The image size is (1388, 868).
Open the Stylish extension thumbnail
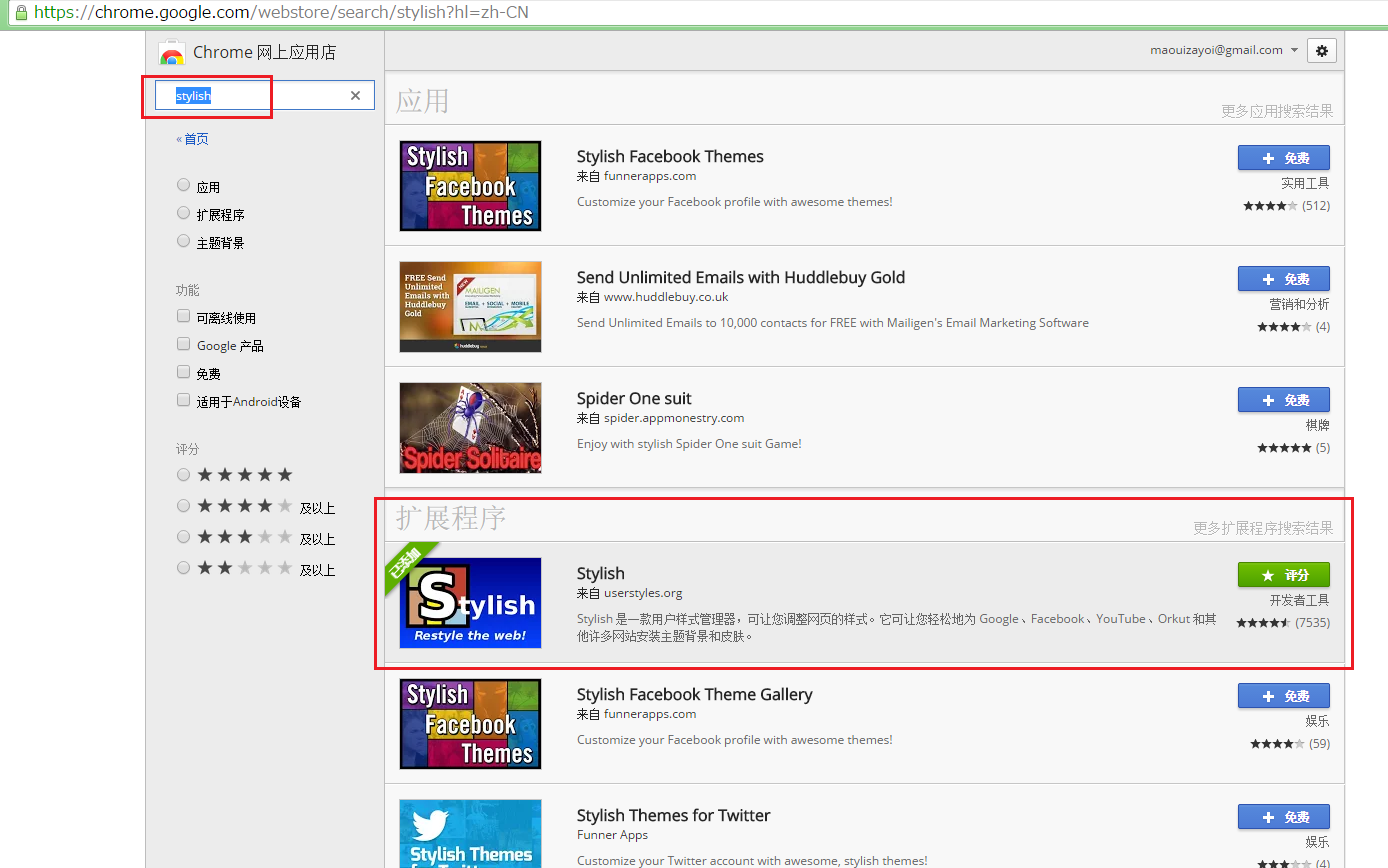(x=470, y=603)
